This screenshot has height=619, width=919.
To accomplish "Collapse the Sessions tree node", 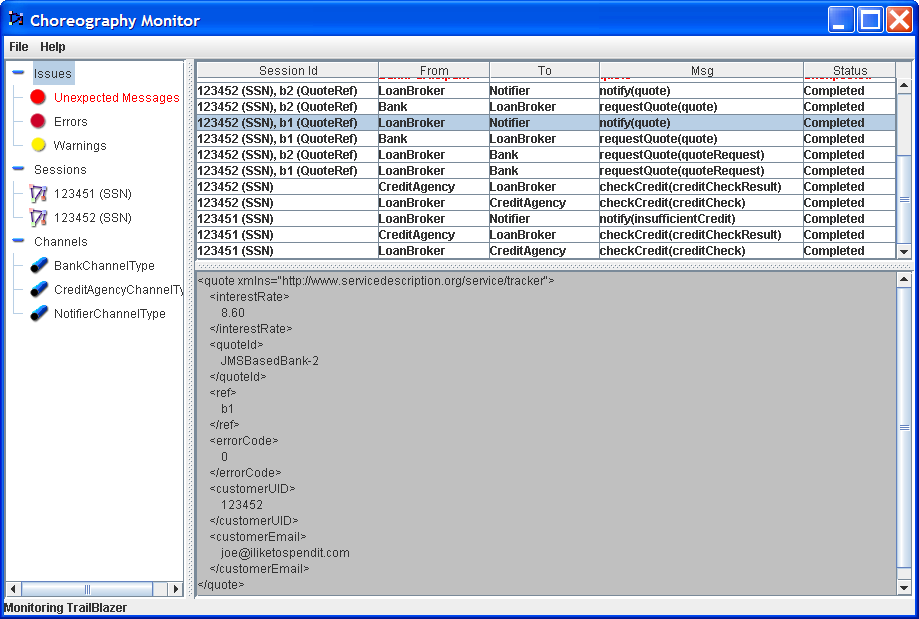I will [x=18, y=169].
